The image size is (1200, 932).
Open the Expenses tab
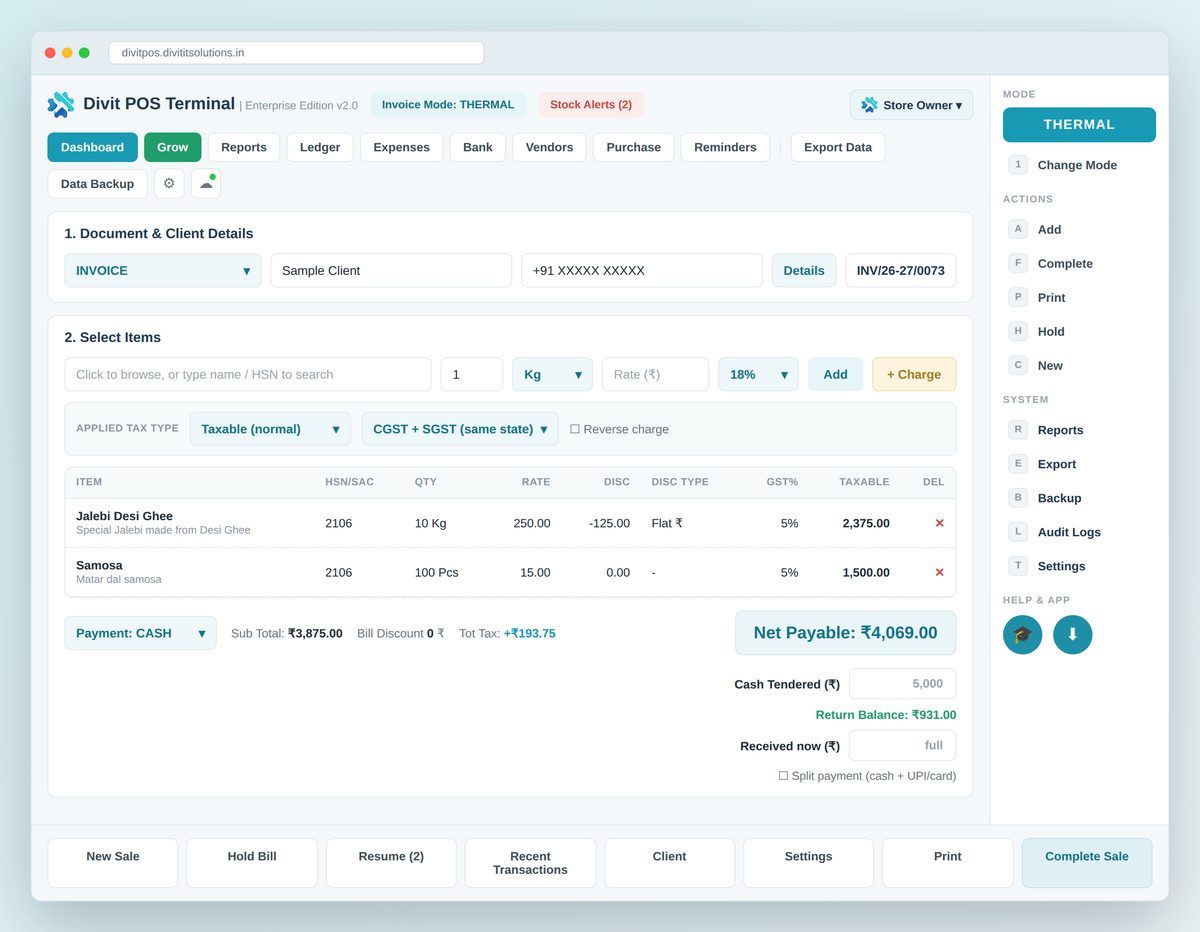click(x=401, y=147)
